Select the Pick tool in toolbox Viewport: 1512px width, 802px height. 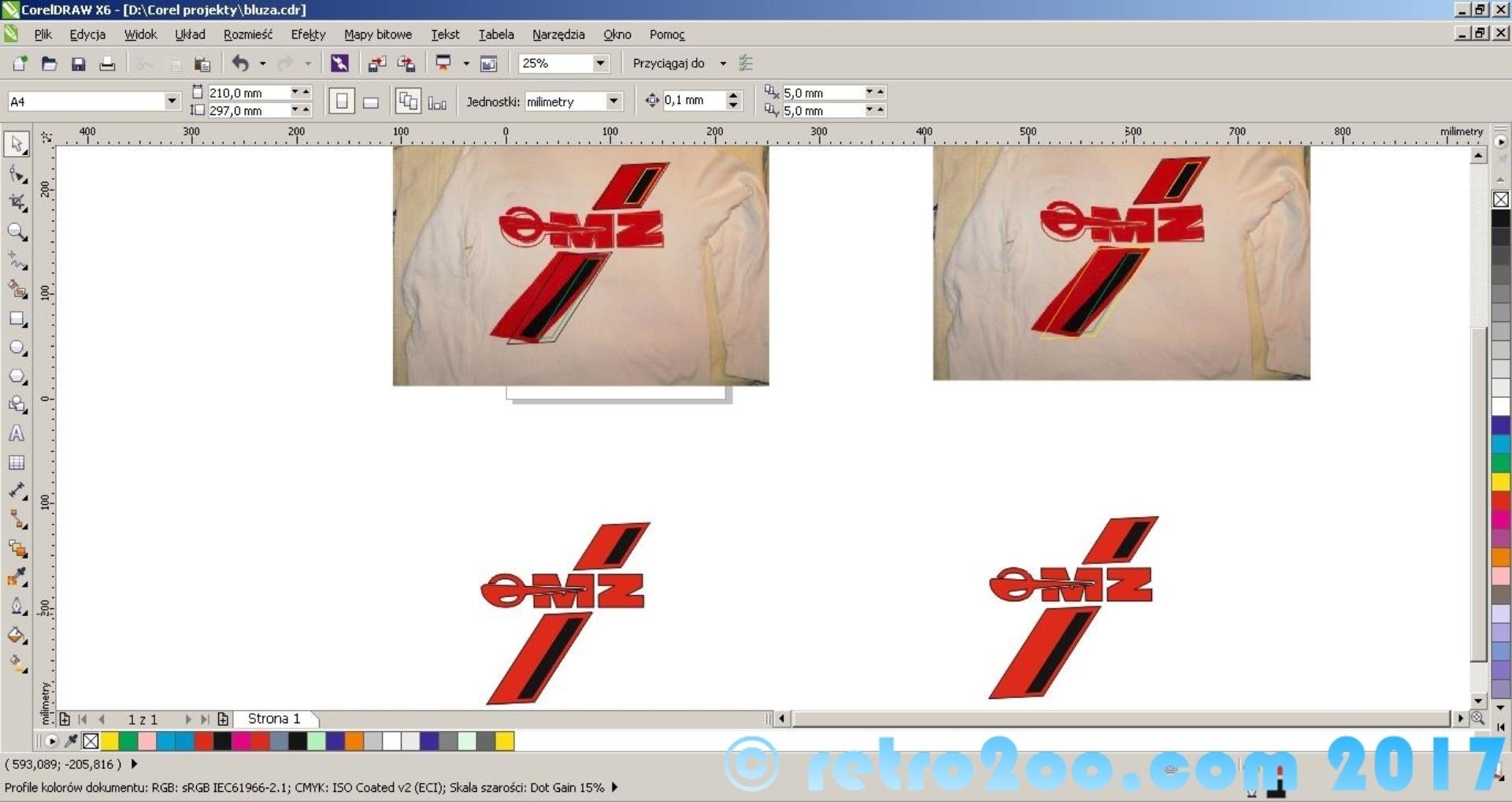[x=17, y=144]
